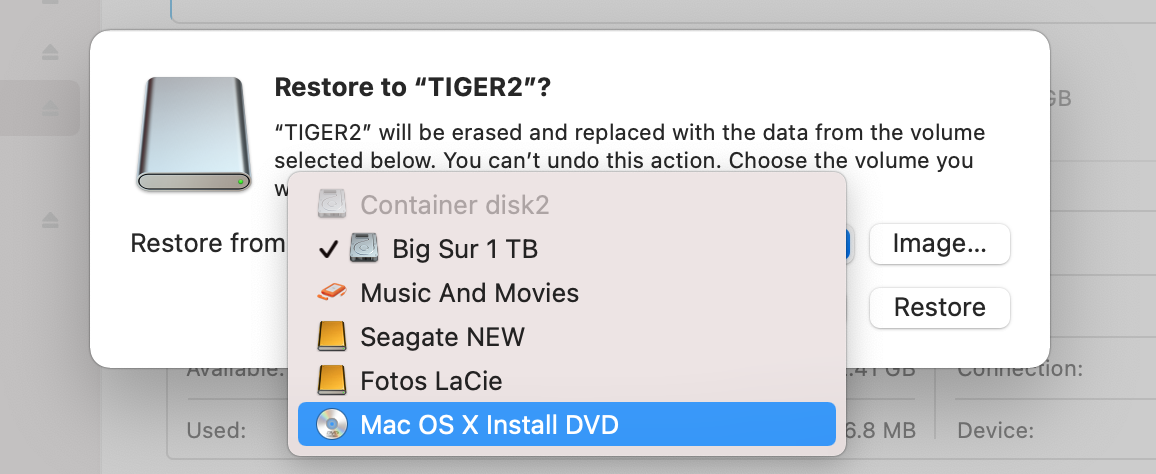The width and height of the screenshot is (1156, 474).
Task: Click the Restore button
Action: (939, 307)
